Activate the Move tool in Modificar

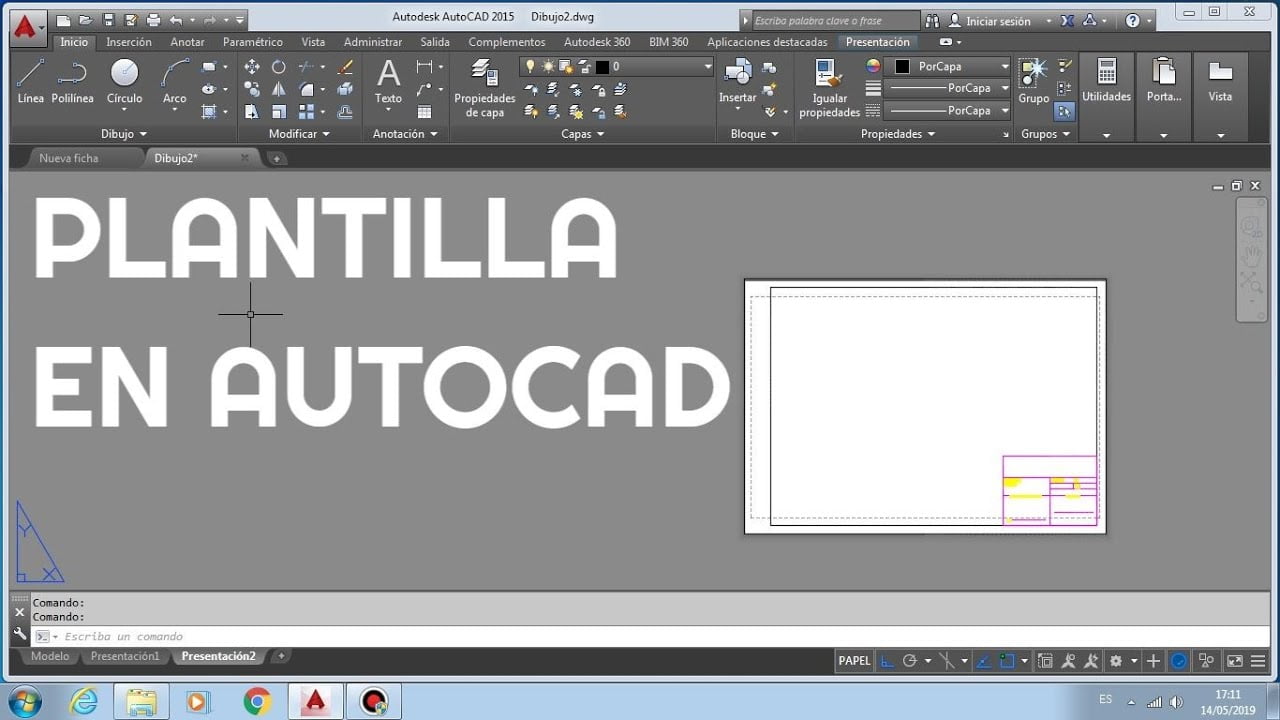click(252, 67)
